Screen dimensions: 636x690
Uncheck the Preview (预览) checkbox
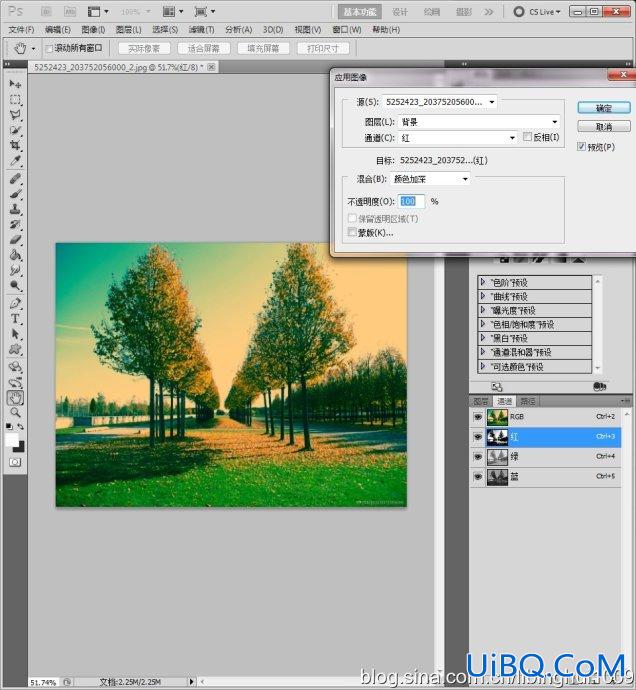point(581,147)
